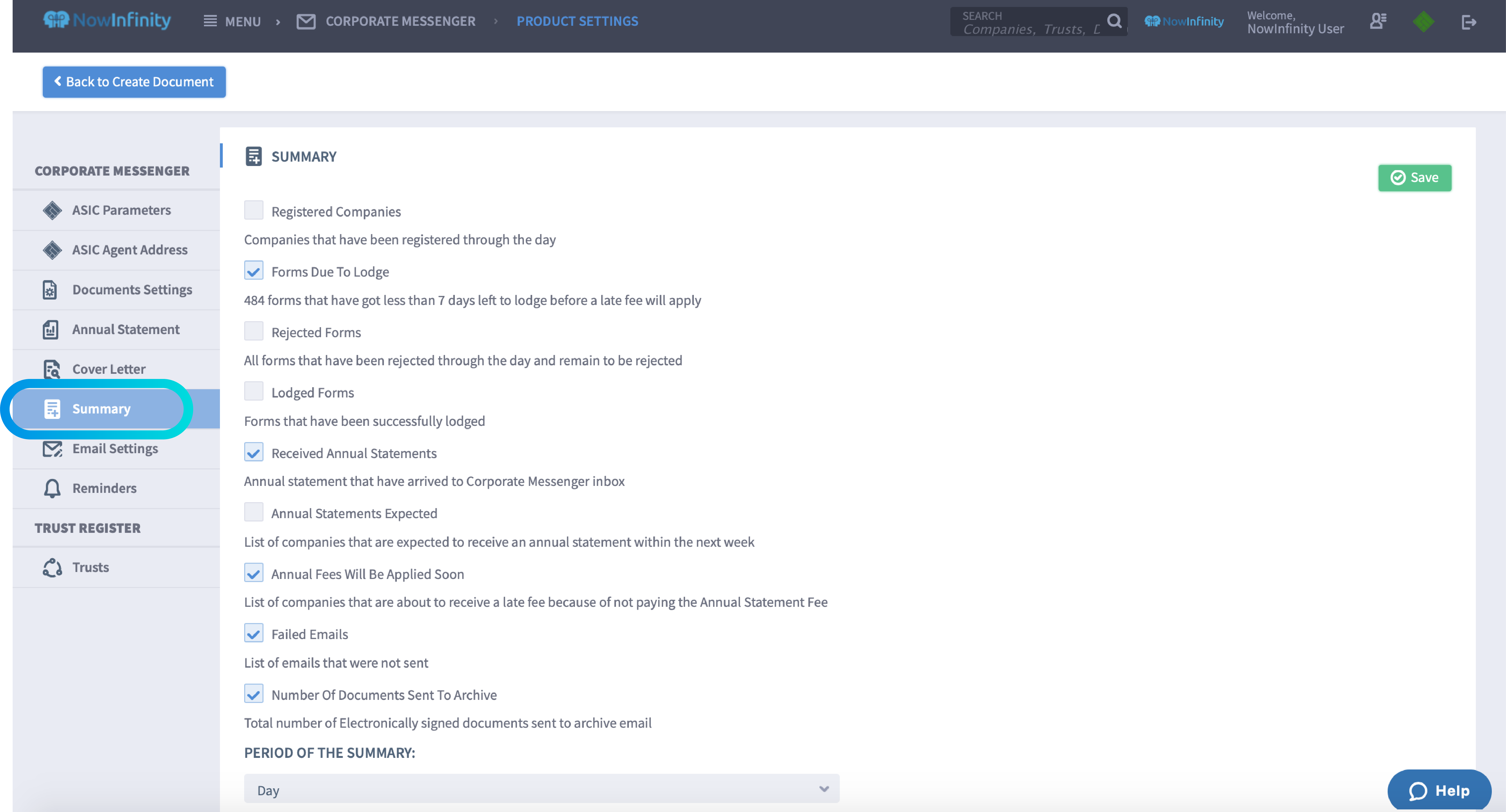Click the Registered Companies label

[336, 212]
